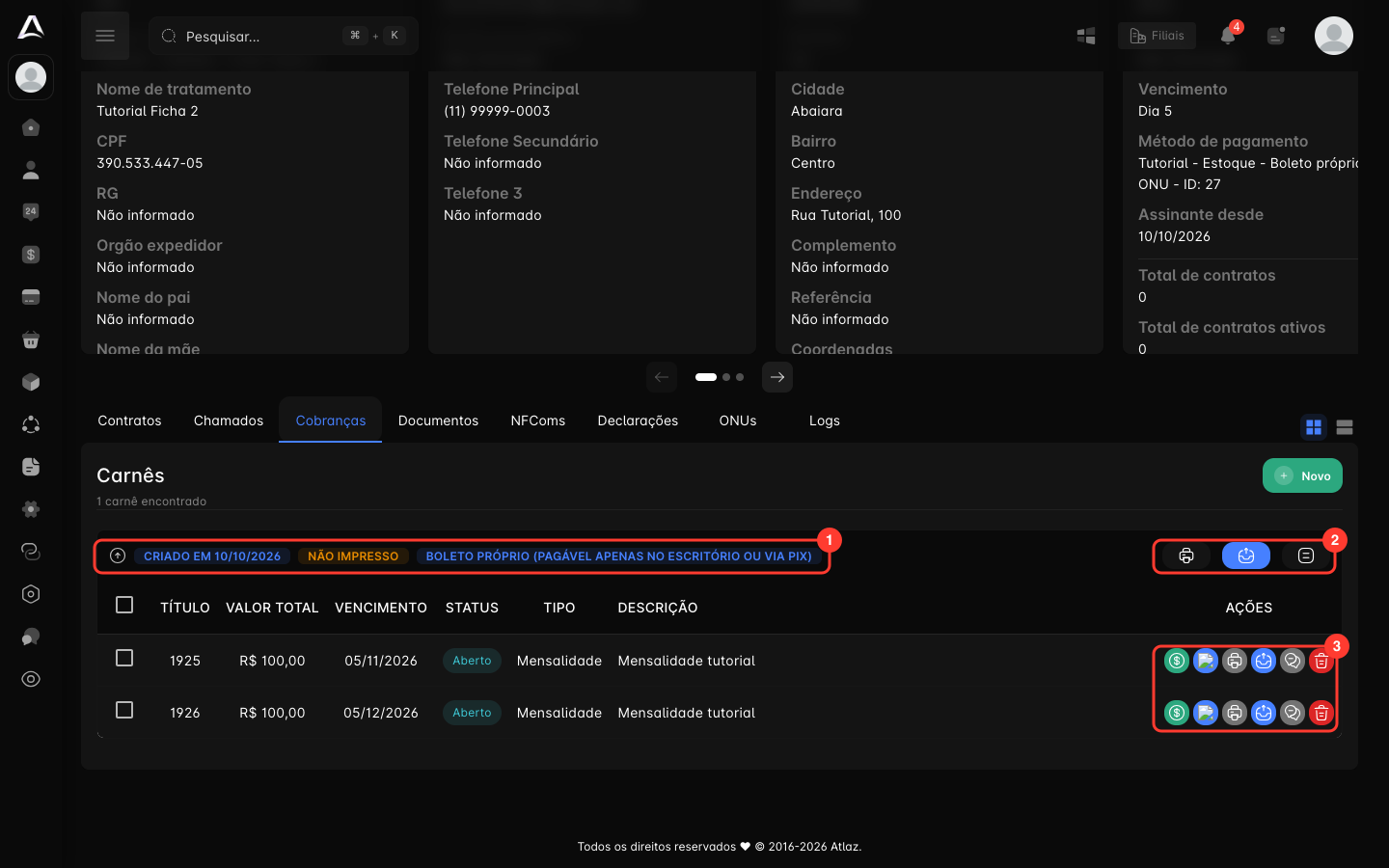This screenshot has height=868, width=1389.
Task: Open the document icon in the sidebar
Action: 31,467
